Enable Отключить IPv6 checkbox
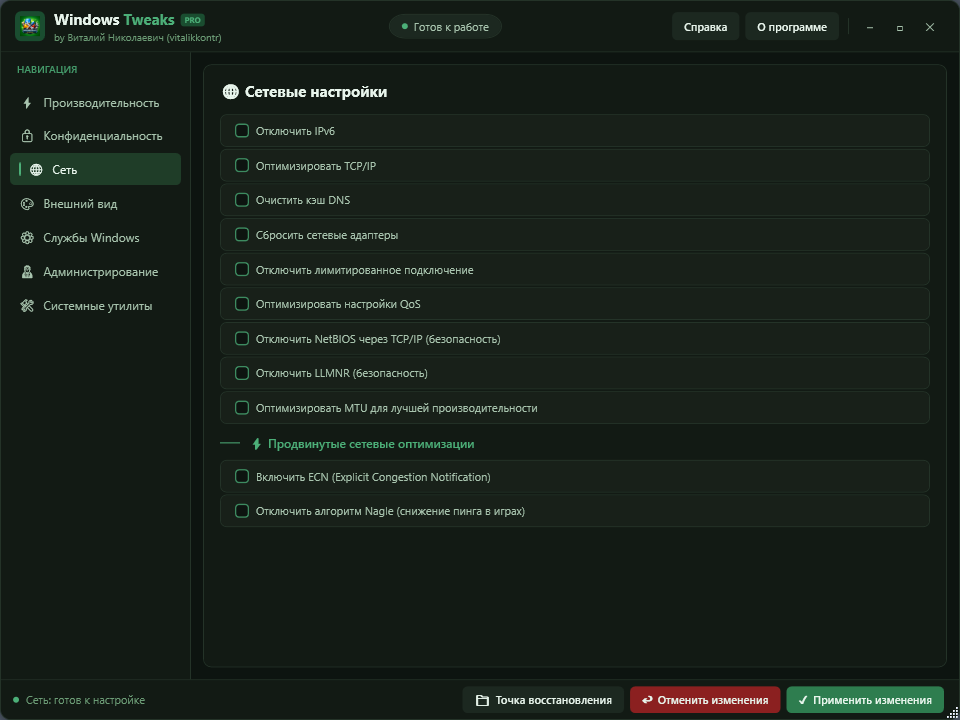Screen dimensions: 960x720 click(242, 130)
